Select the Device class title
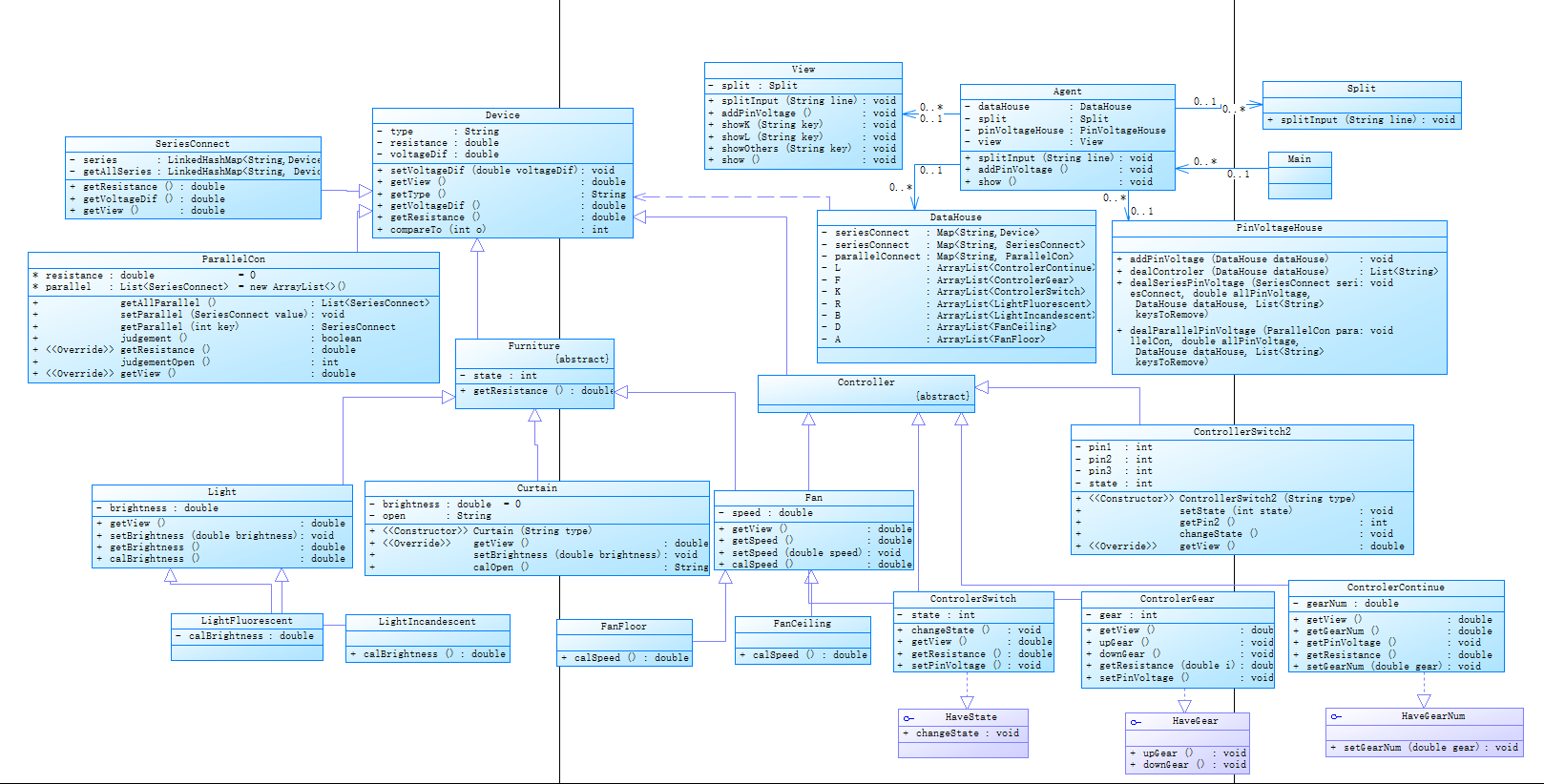This screenshot has height=784, width=1544. pos(503,115)
